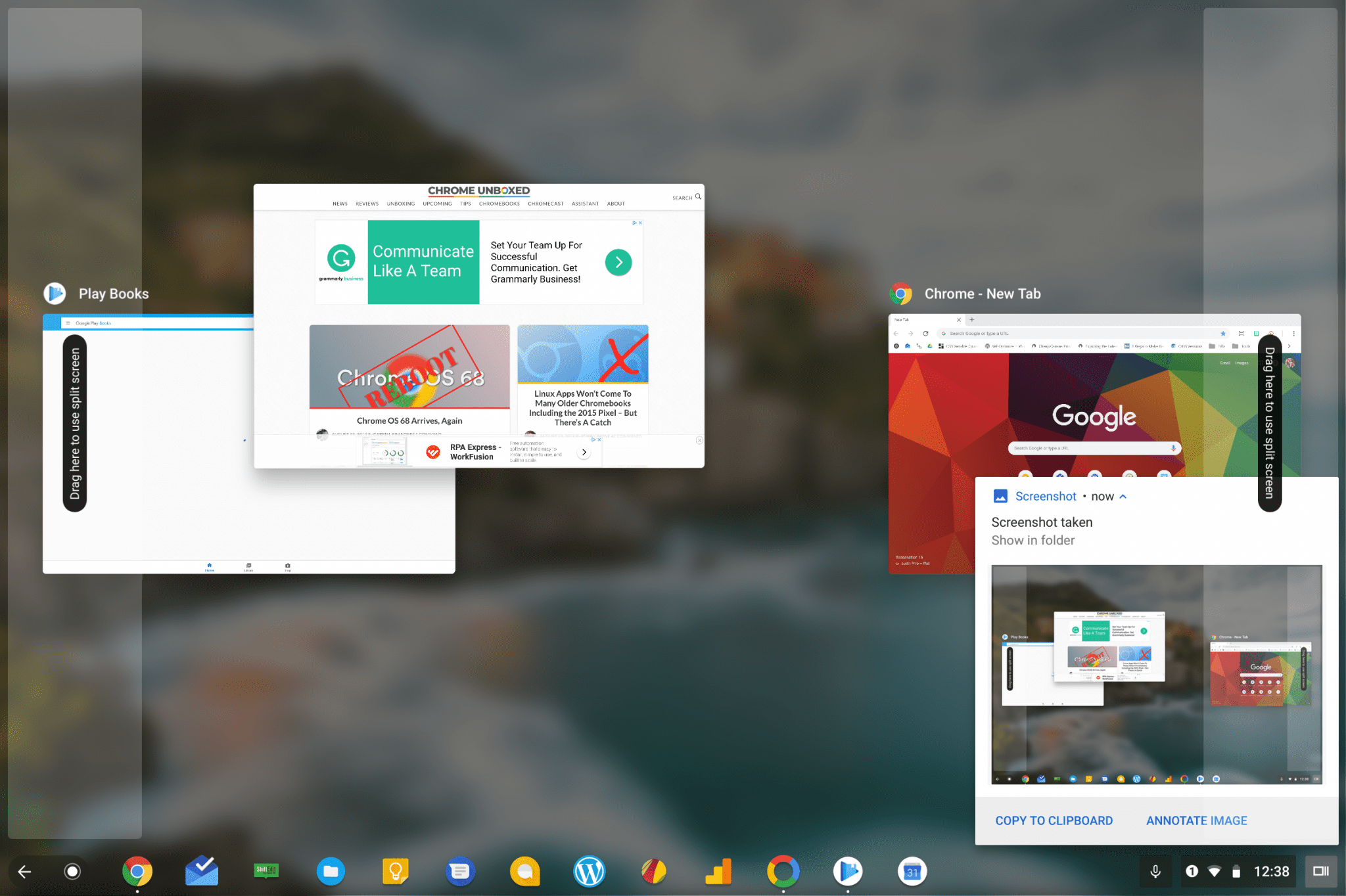The width and height of the screenshot is (1346, 896).
Task: Open Play Books from the shelf
Action: [848, 872]
